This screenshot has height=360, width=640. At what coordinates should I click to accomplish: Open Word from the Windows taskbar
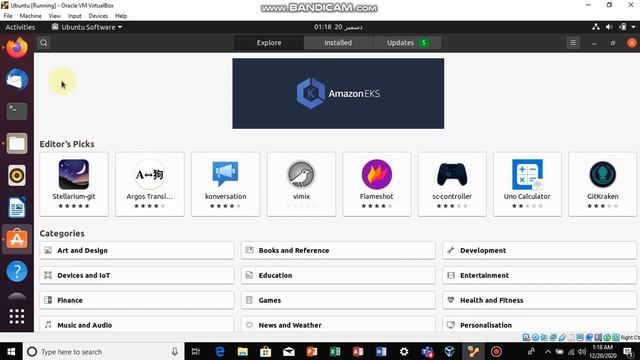tap(381, 351)
